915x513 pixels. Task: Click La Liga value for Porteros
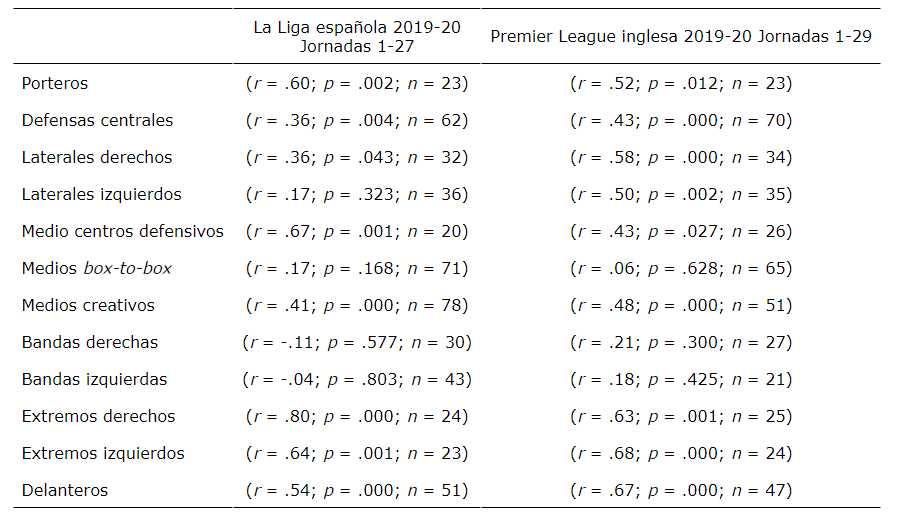pyautogui.click(x=356, y=84)
